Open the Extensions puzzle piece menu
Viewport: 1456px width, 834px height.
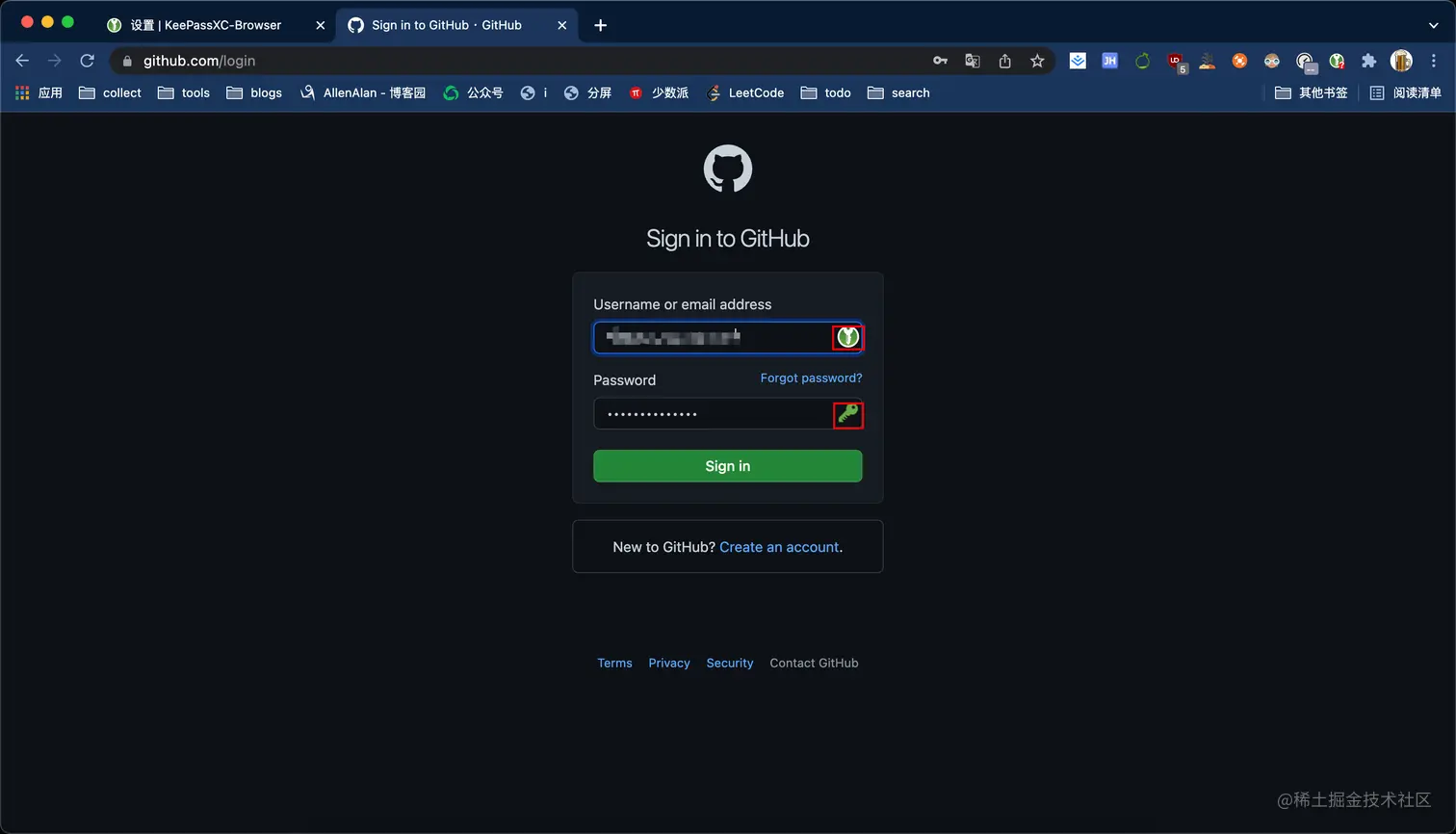1368,61
